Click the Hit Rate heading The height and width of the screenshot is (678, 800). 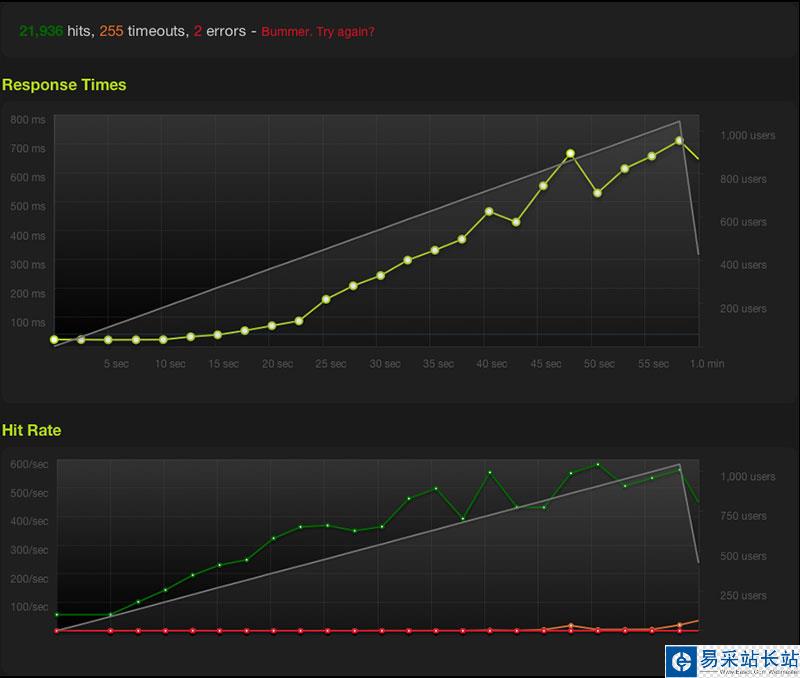pyautogui.click(x=31, y=430)
